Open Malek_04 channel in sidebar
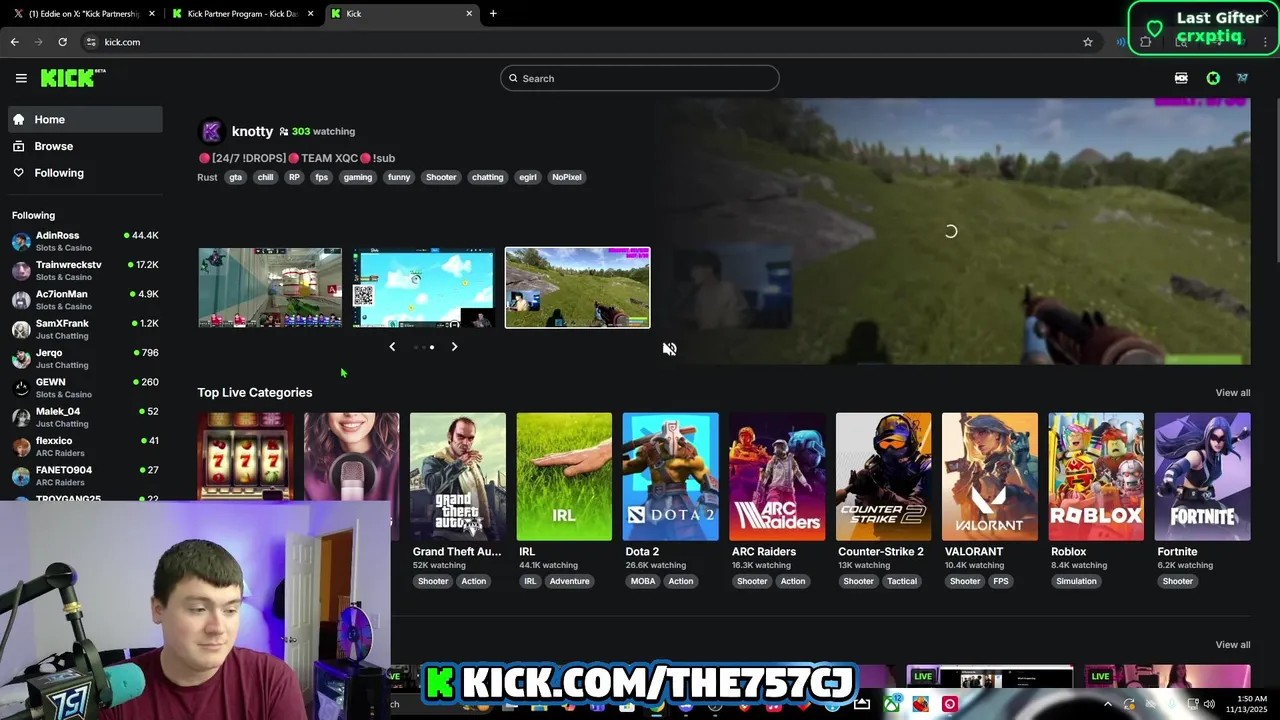1280x720 pixels. [x=85, y=417]
